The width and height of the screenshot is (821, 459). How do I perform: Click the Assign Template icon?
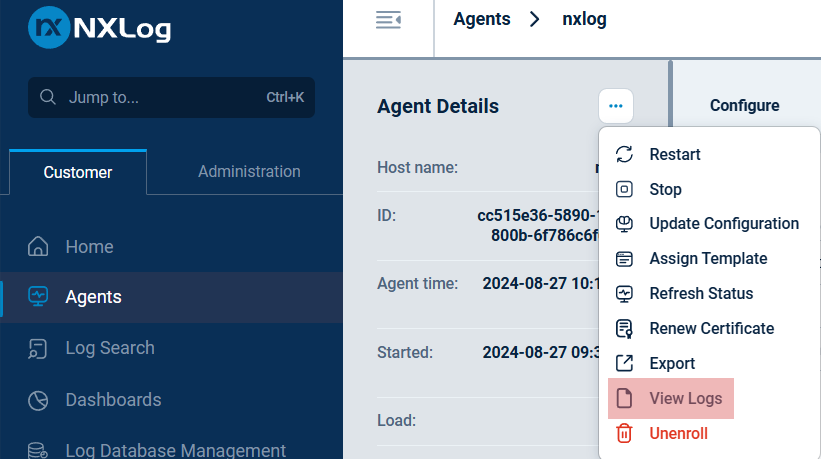pos(624,259)
